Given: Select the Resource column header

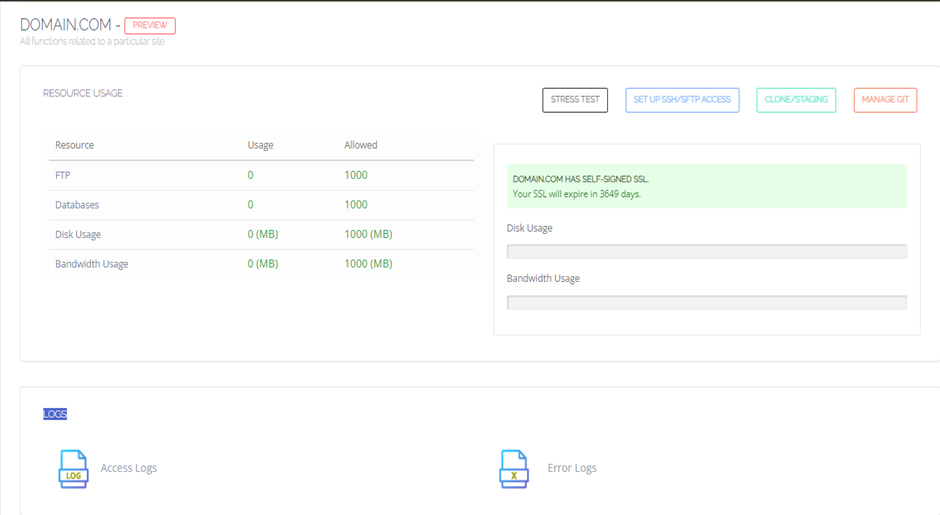Looking at the screenshot, I should pyautogui.click(x=74, y=145).
